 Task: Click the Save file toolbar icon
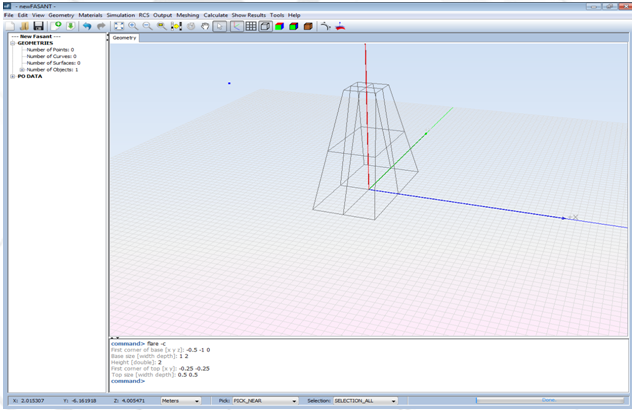point(38,26)
